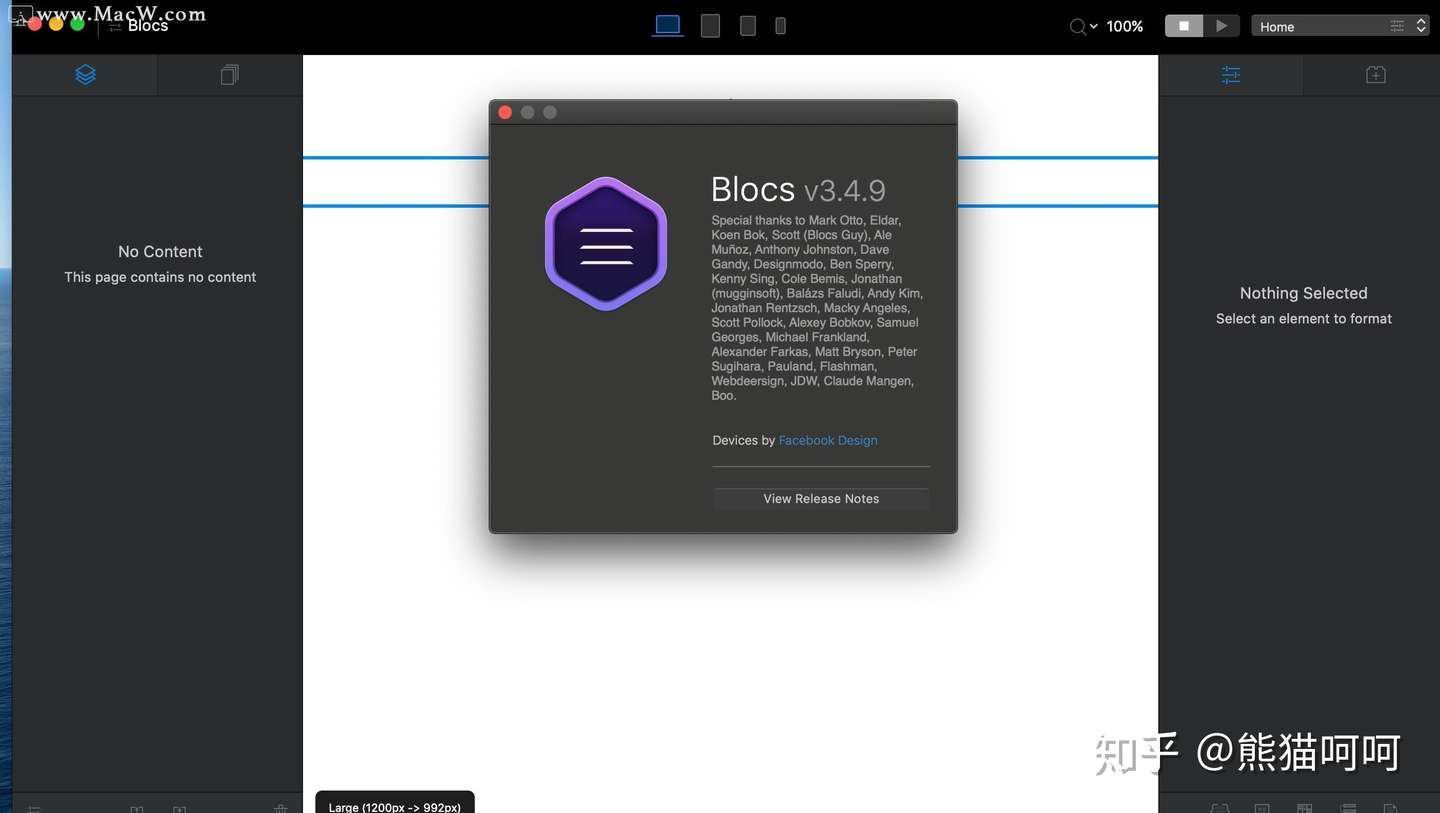Click the Blocs hexagon app logo

[x=606, y=244]
